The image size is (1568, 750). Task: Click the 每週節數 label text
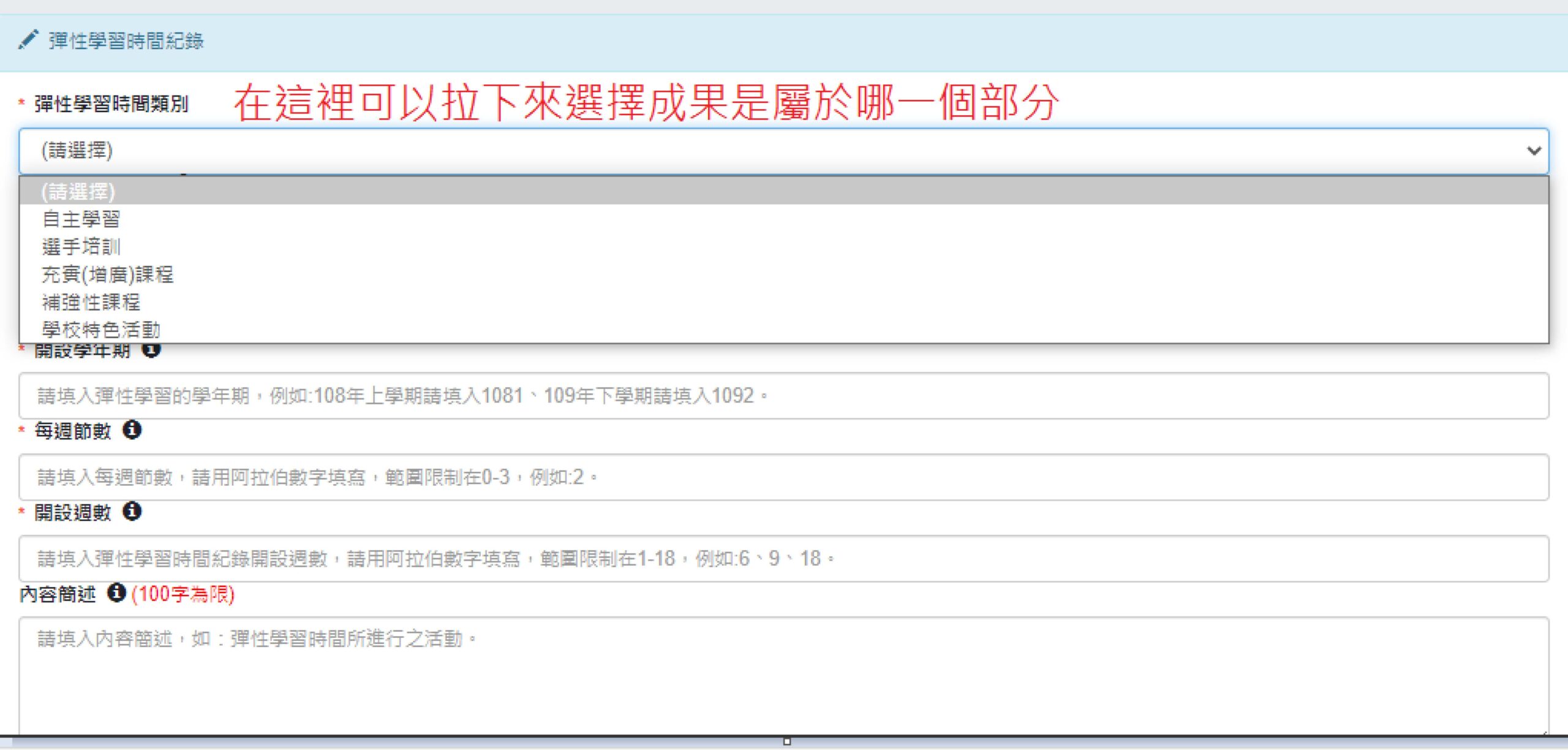72,431
